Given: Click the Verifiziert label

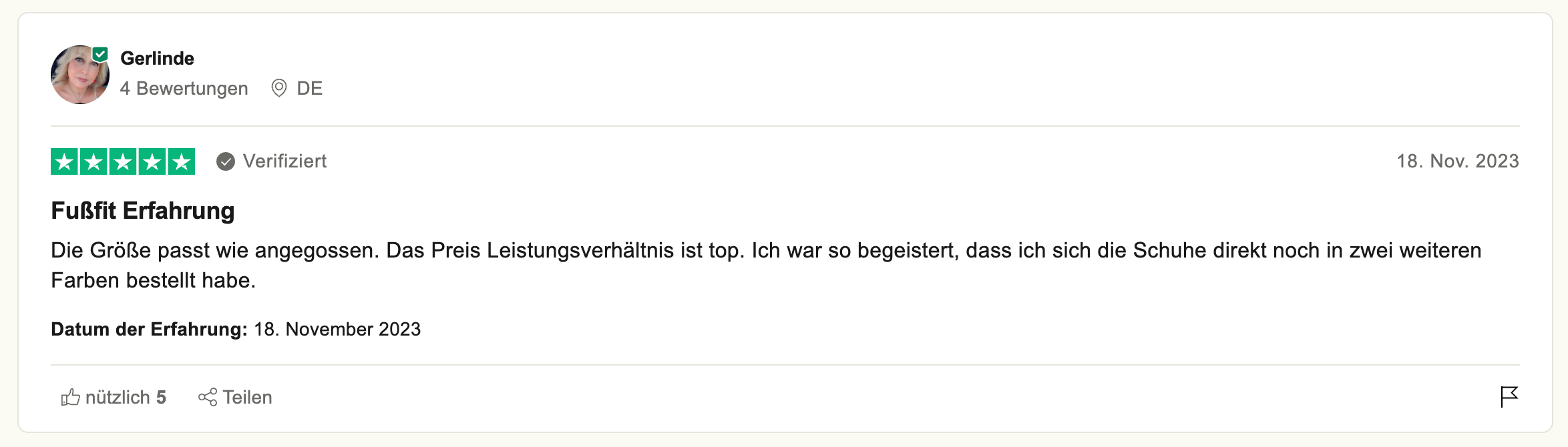Looking at the screenshot, I should tap(284, 161).
